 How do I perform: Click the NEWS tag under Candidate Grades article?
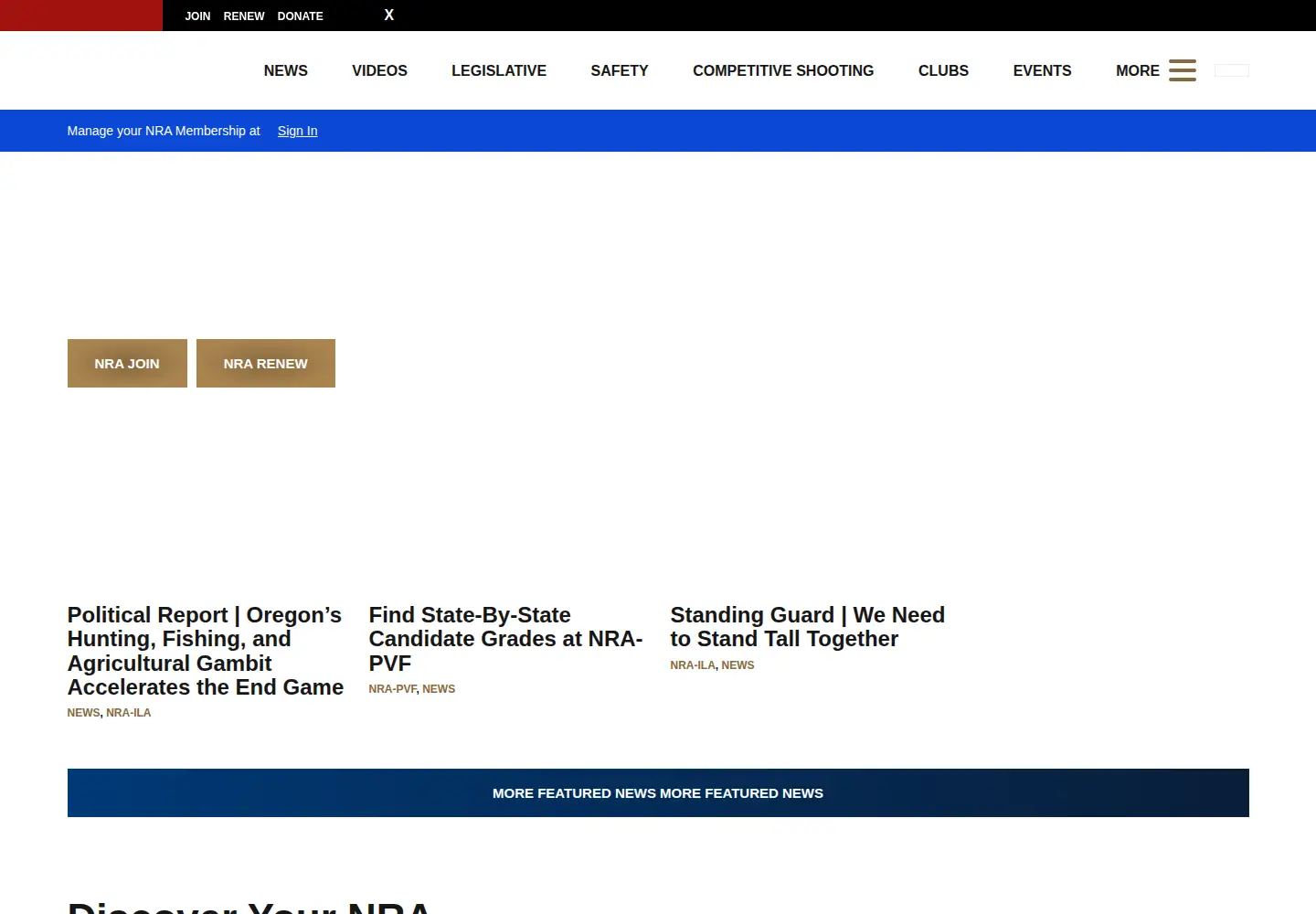click(x=439, y=689)
